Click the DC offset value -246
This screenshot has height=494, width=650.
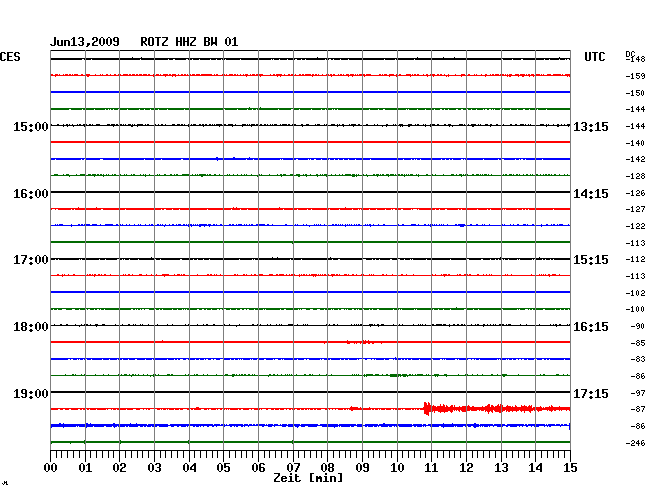[x=635, y=443]
